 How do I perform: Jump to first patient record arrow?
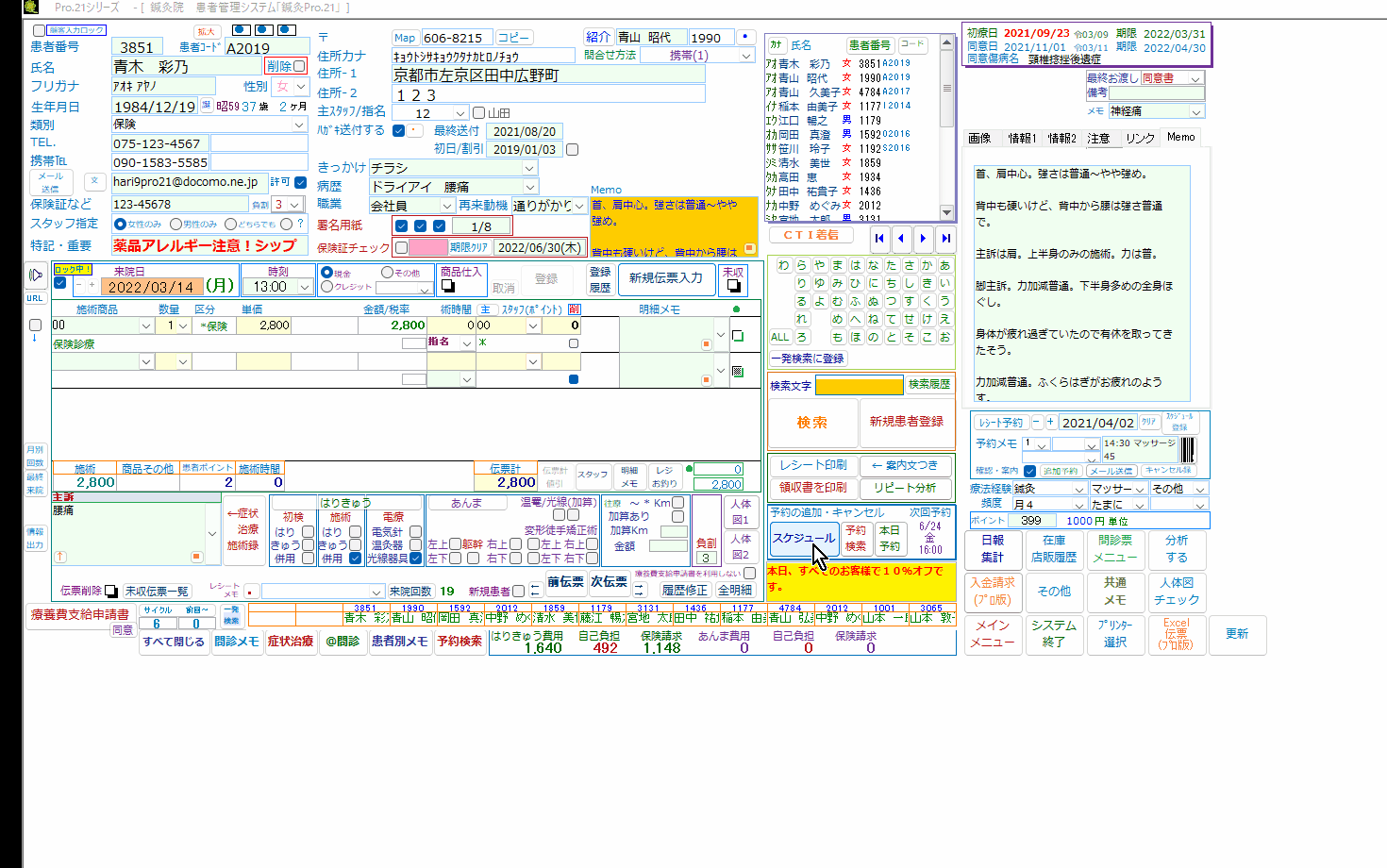[879, 239]
